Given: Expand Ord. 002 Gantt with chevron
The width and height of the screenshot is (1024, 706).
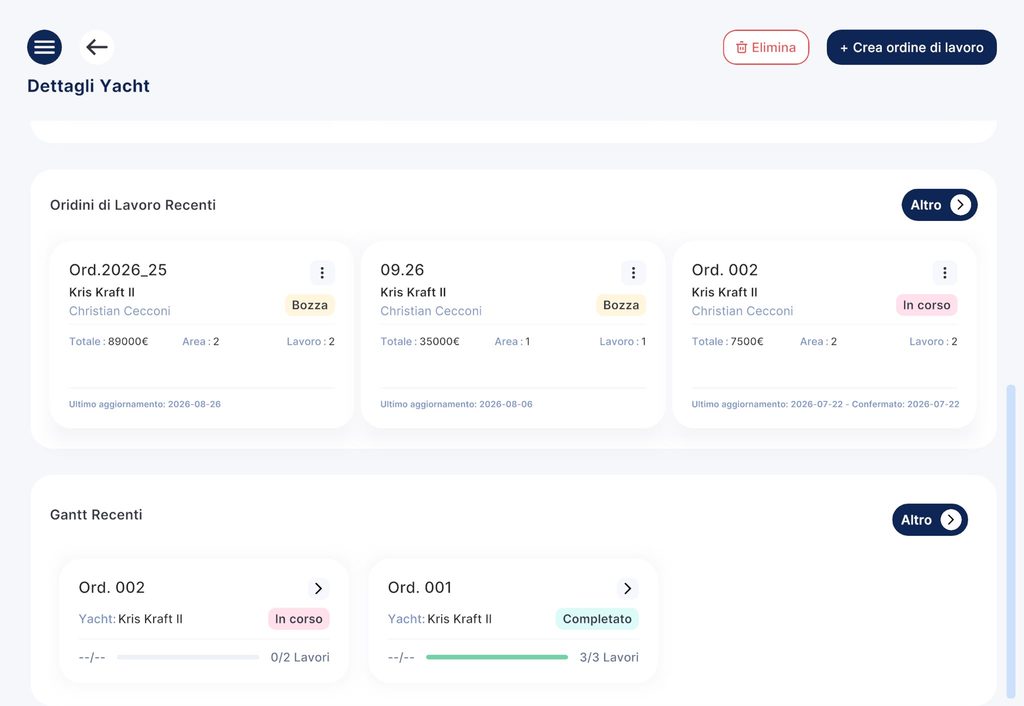Looking at the screenshot, I should coord(318,588).
